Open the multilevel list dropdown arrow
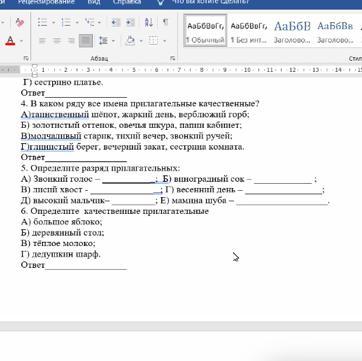Screen dimensions: 362x361 pyautogui.click(x=100, y=23)
